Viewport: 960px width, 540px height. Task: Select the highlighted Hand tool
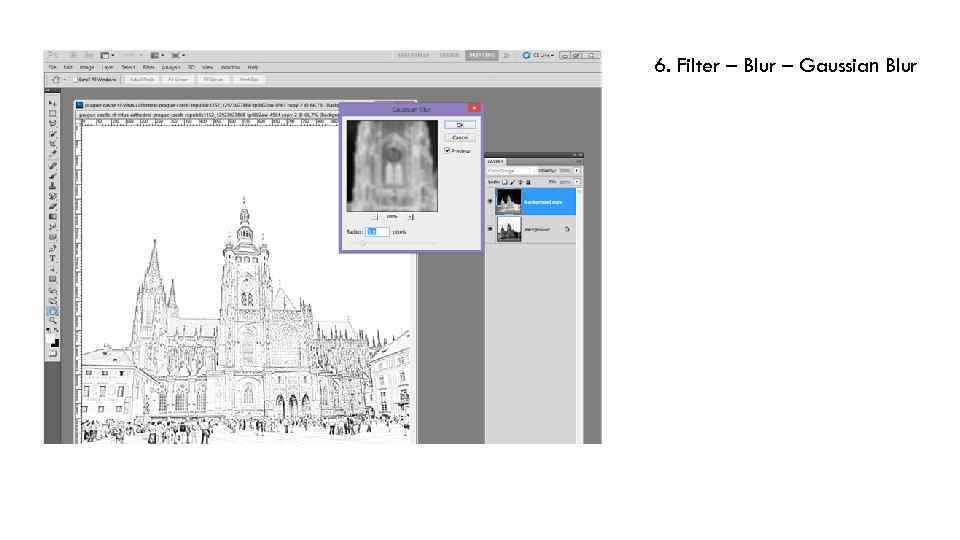pos(53,312)
